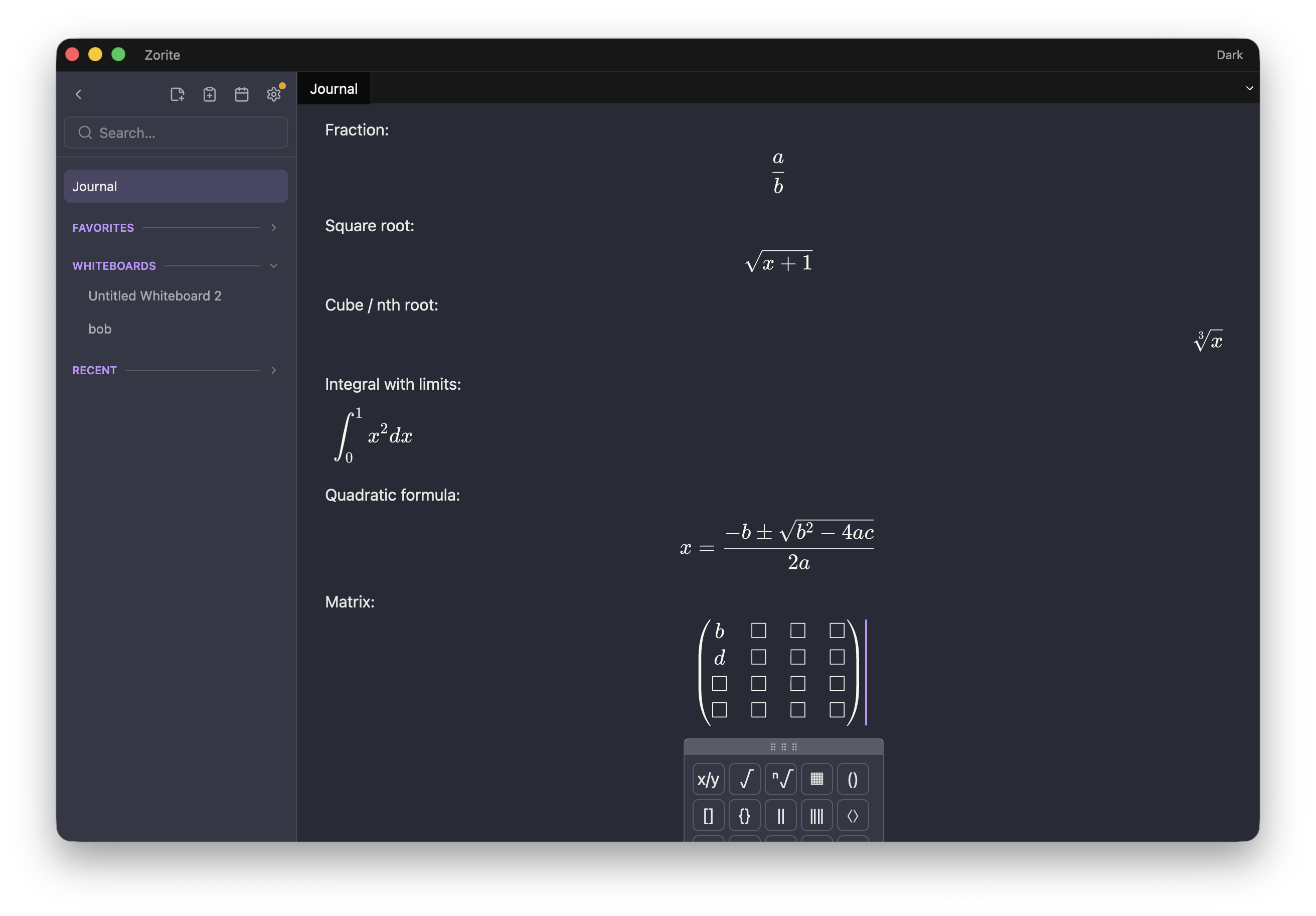This screenshot has width=1316, height=916.
Task: Expand the FAVORITES section
Action: coord(273,228)
